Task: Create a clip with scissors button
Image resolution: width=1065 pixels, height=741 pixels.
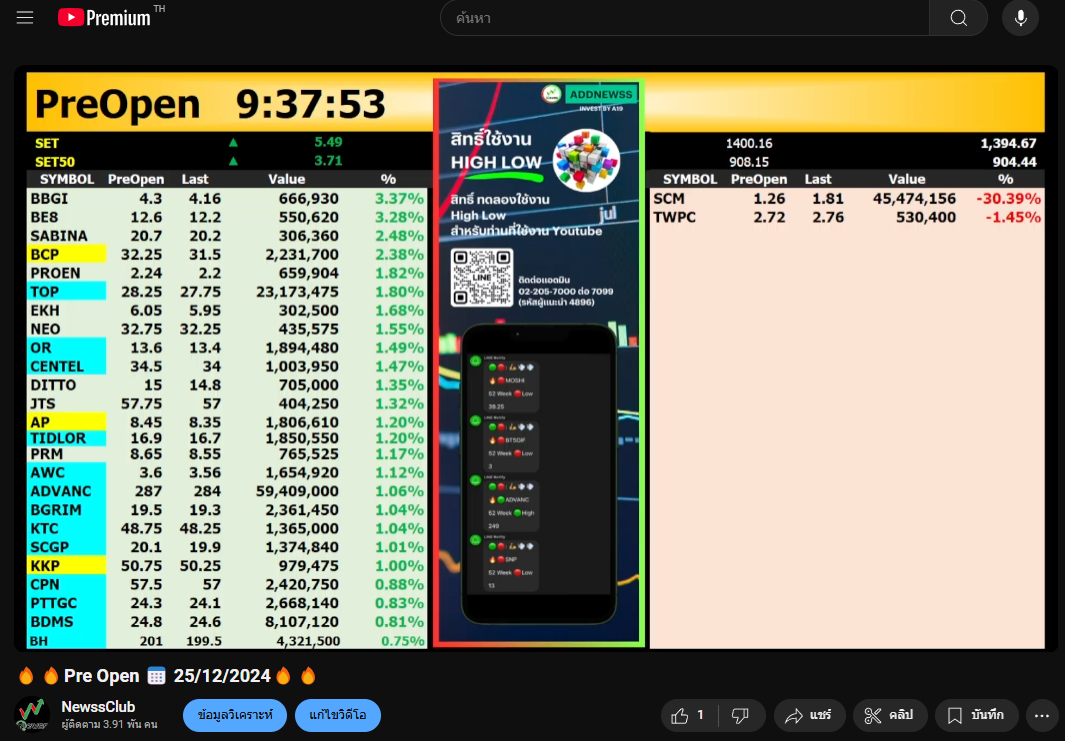Action: click(890, 715)
